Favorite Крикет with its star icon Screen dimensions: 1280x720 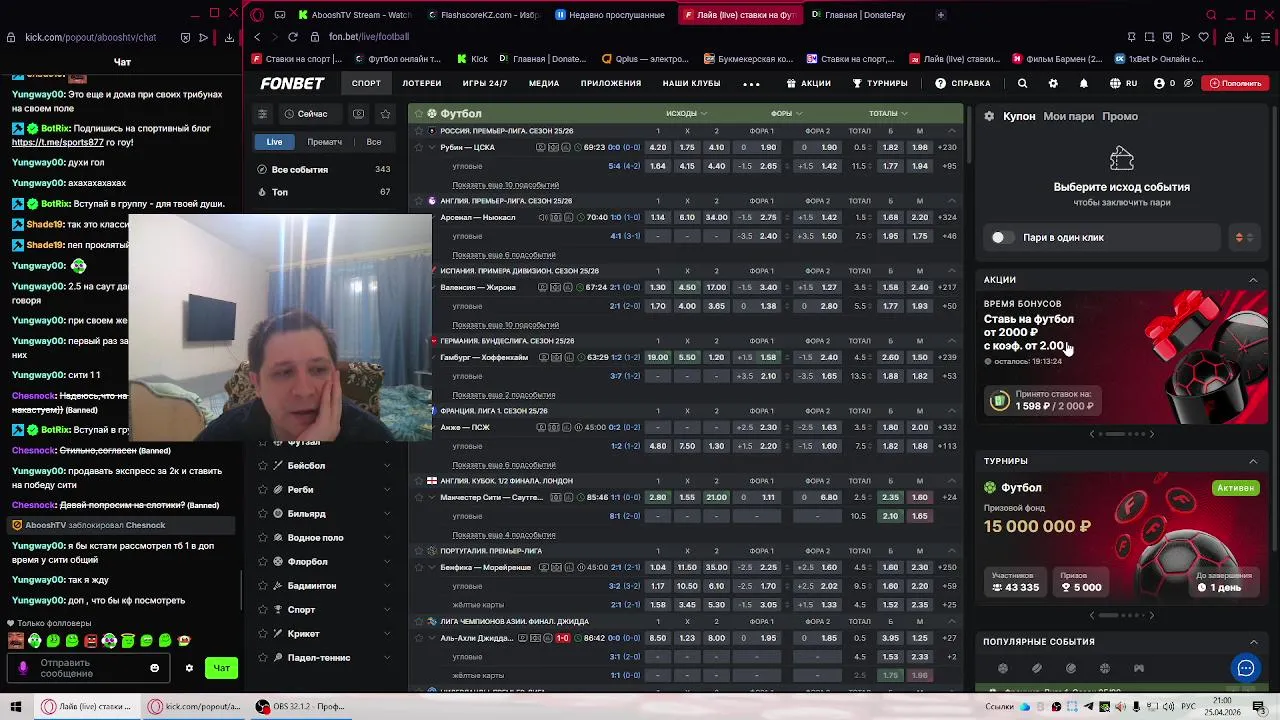(263, 634)
